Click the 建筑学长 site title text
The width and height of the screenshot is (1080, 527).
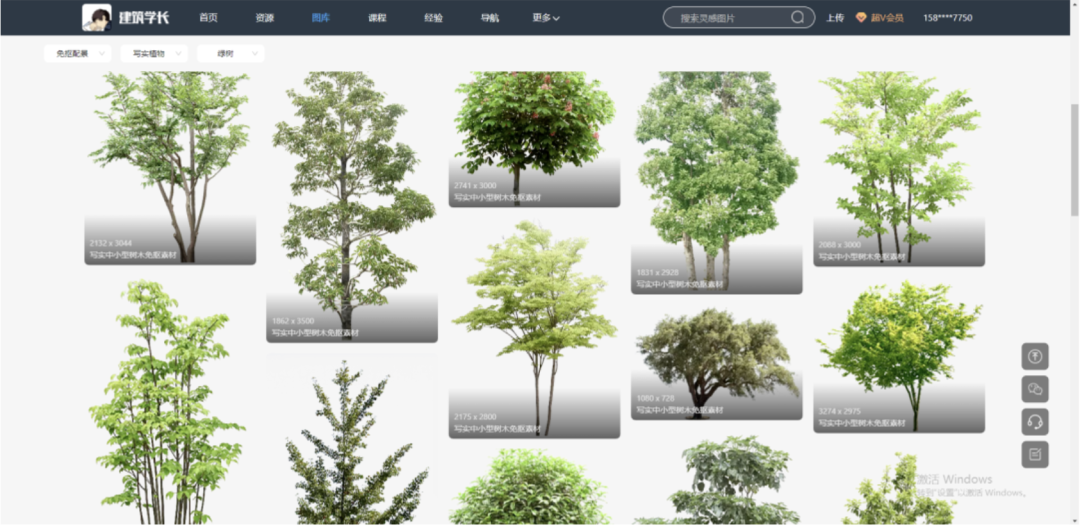coord(143,18)
